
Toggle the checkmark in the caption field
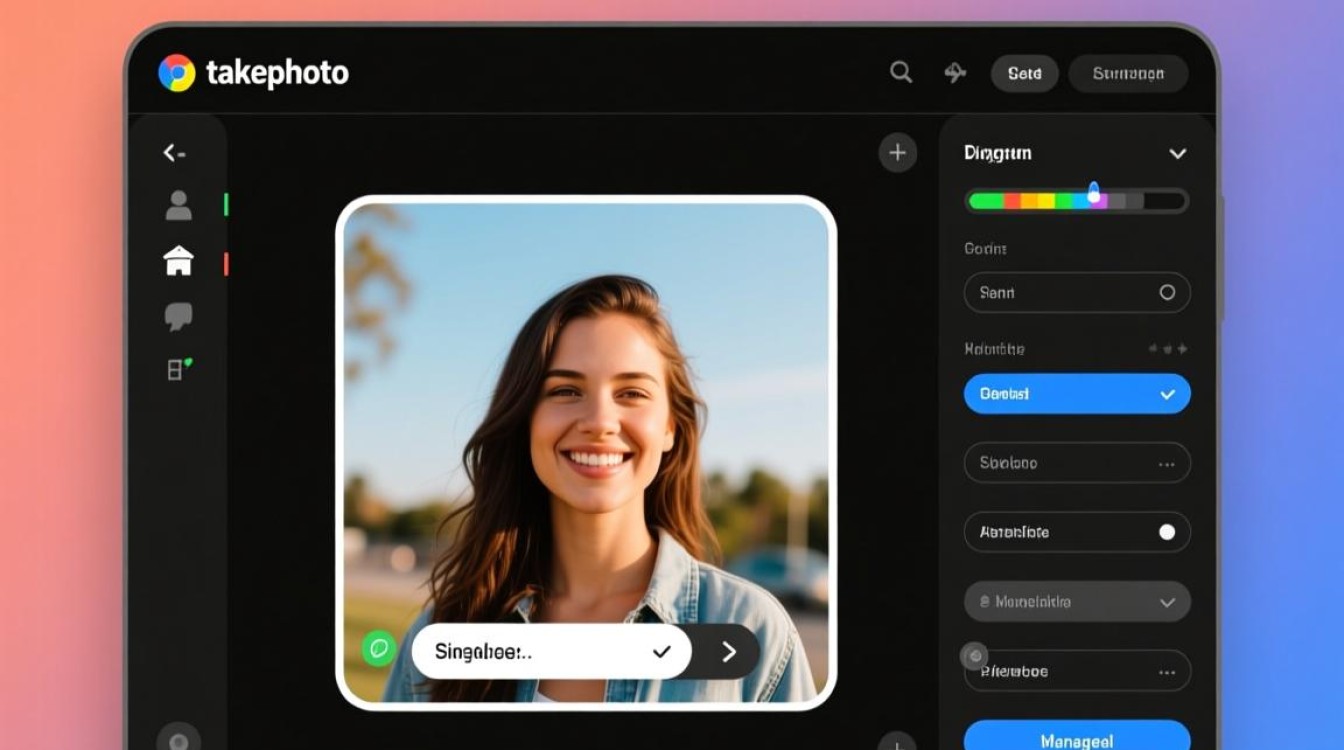pos(661,652)
